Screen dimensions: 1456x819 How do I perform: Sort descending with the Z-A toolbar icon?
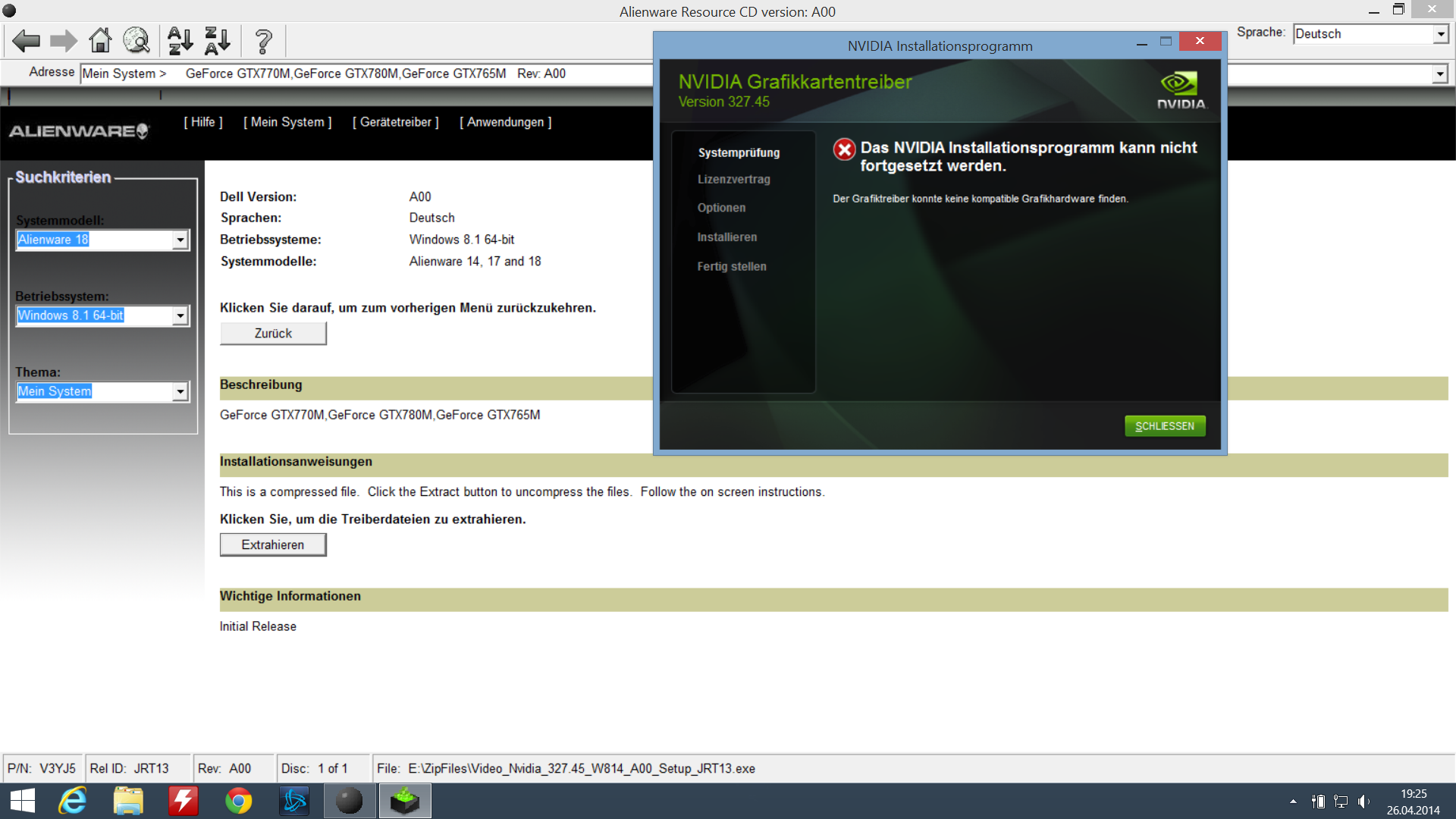[218, 41]
